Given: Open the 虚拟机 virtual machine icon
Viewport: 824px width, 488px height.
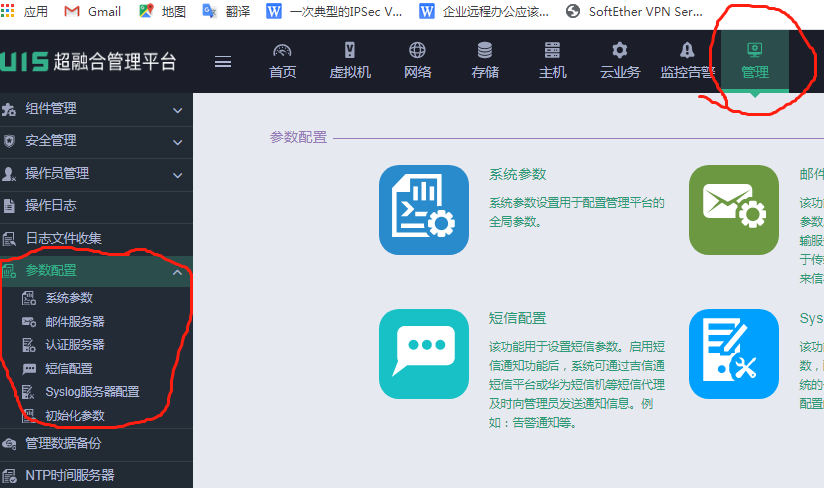Looking at the screenshot, I should click(349, 50).
